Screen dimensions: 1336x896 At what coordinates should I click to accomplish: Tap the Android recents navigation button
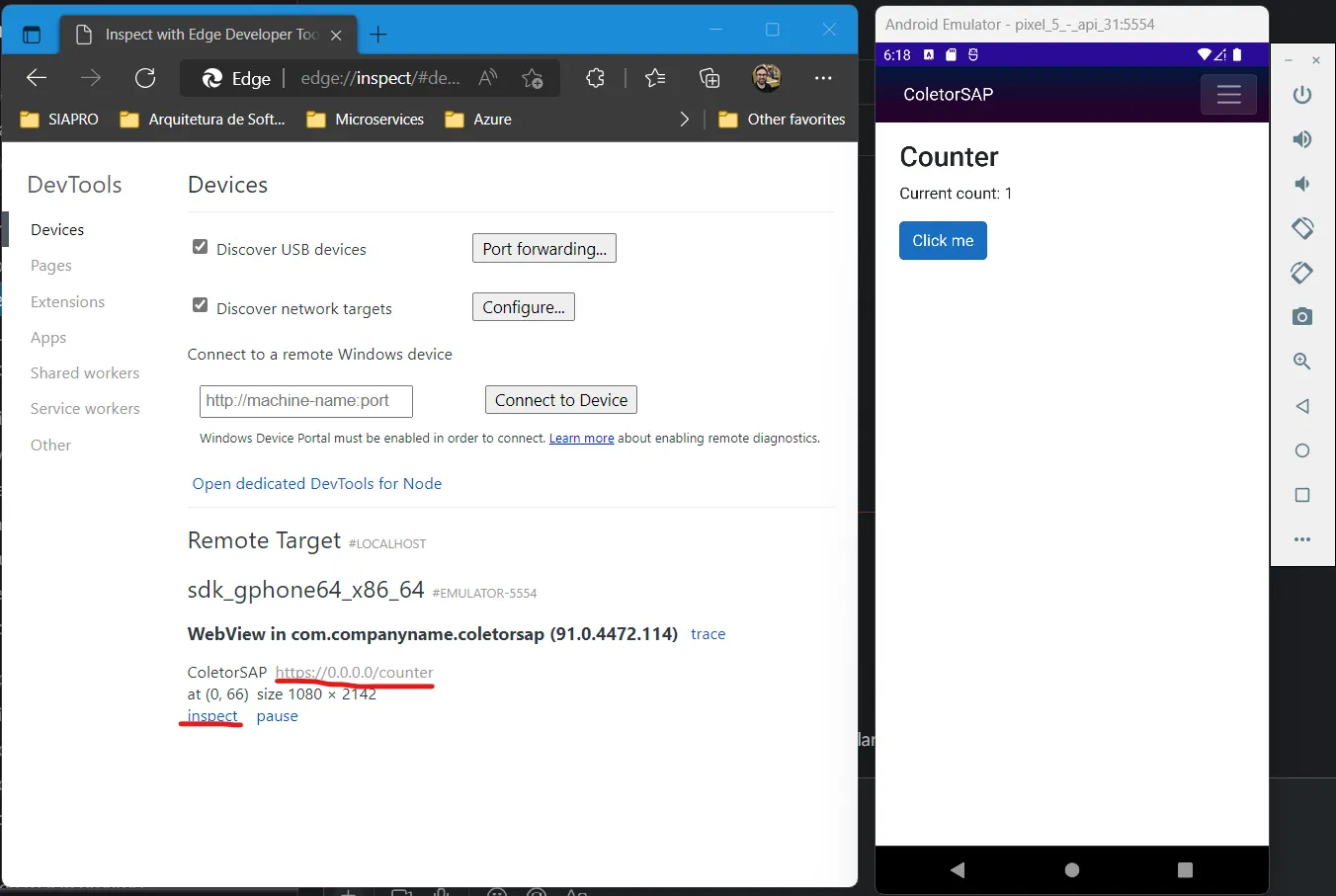click(1186, 870)
